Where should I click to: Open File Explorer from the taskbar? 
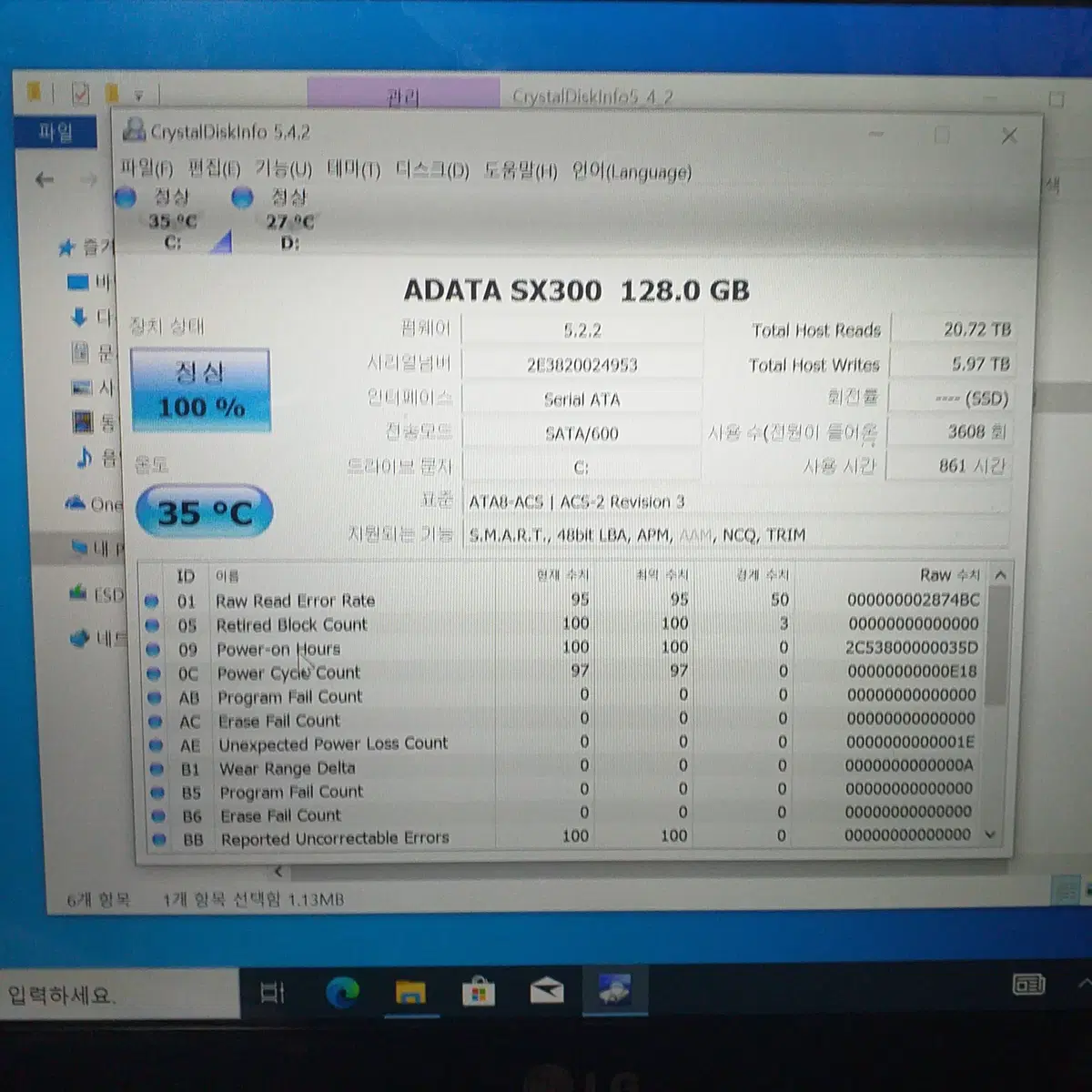pos(410,992)
